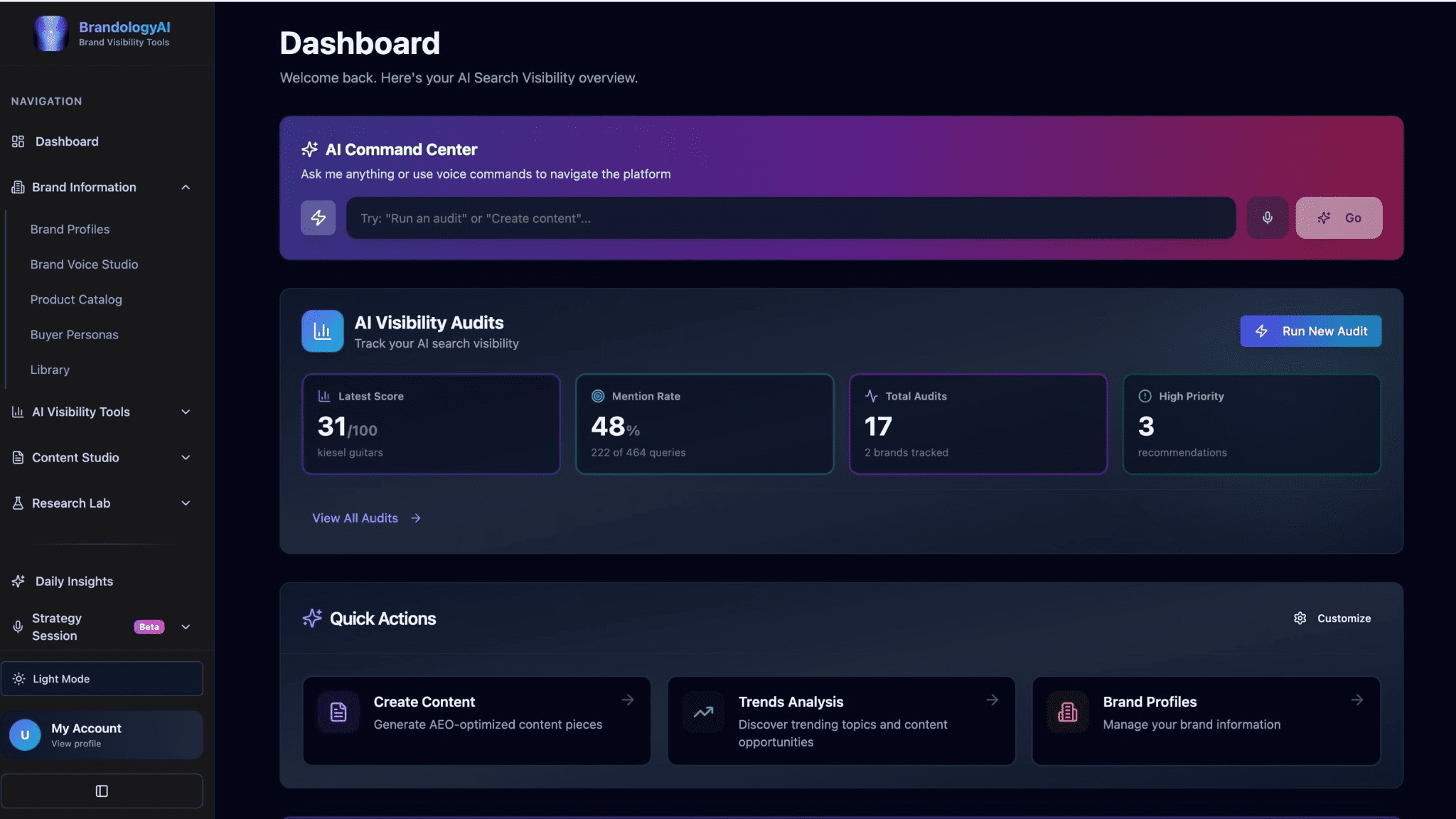Click the AI Visibility Audits chart icon
The height and width of the screenshot is (819, 1456).
[x=322, y=331]
